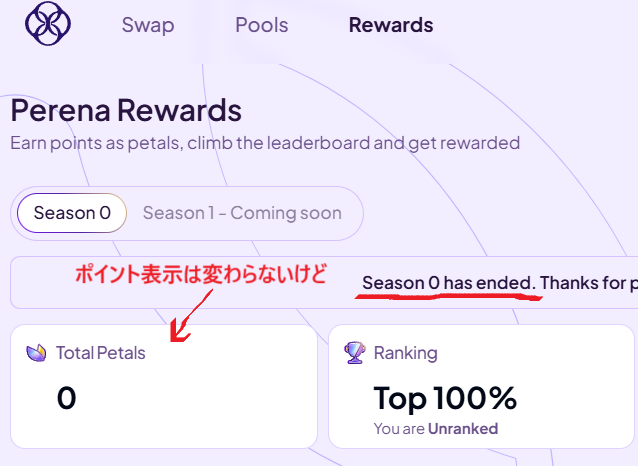The width and height of the screenshot is (638, 466).
Task: Click the Season 0 has ended notice
Action: point(500,282)
